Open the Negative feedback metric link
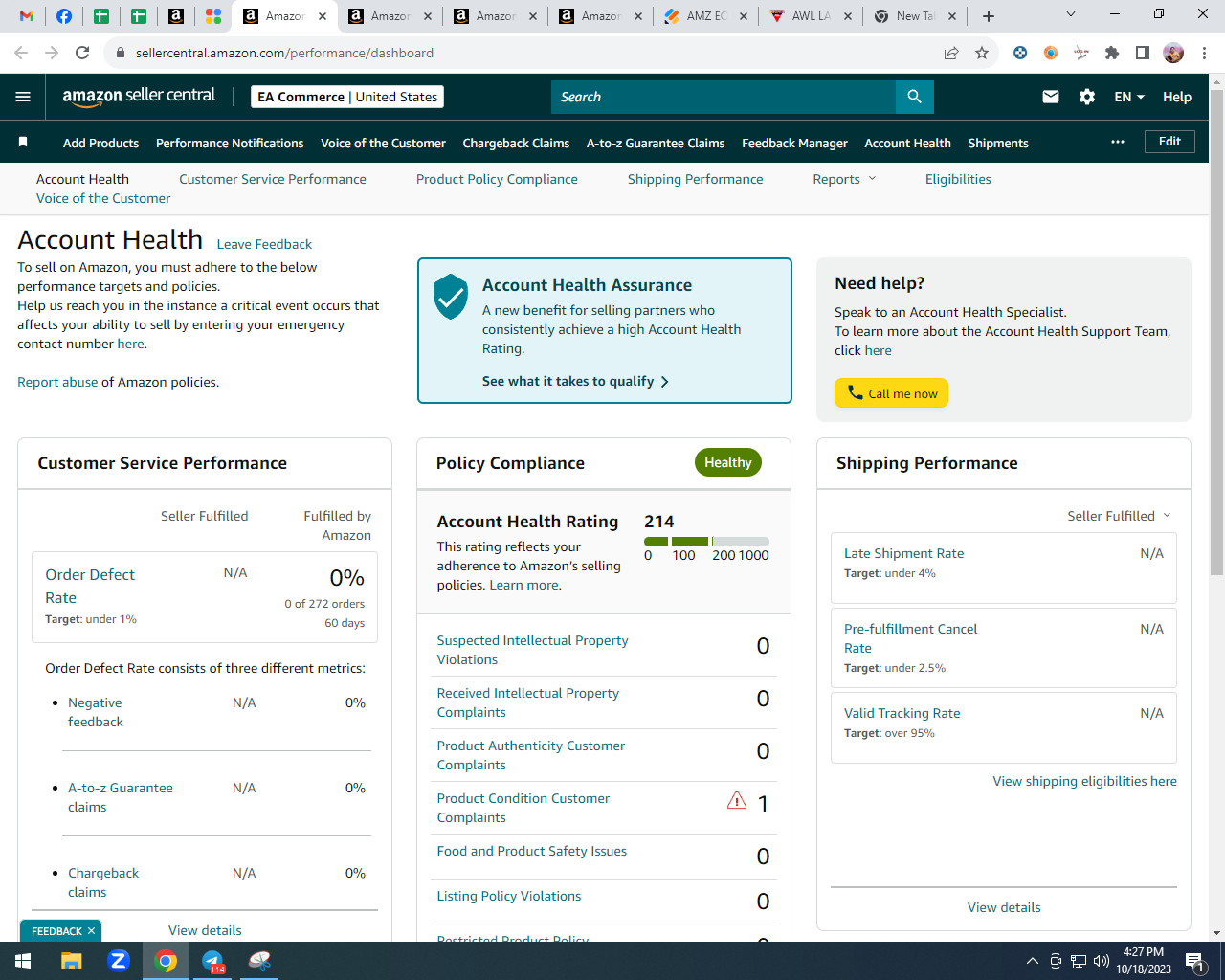 [96, 712]
